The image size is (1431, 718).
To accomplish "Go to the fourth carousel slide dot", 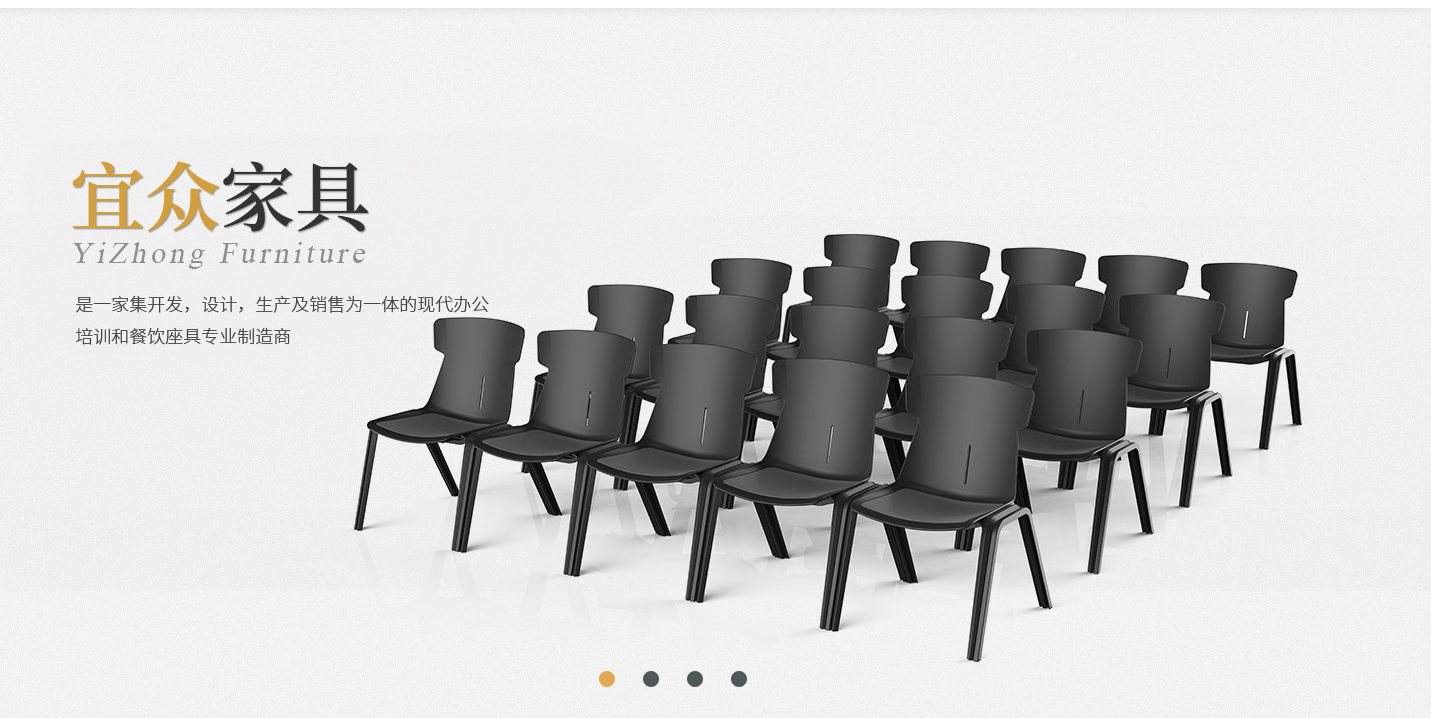I will click(x=739, y=679).
